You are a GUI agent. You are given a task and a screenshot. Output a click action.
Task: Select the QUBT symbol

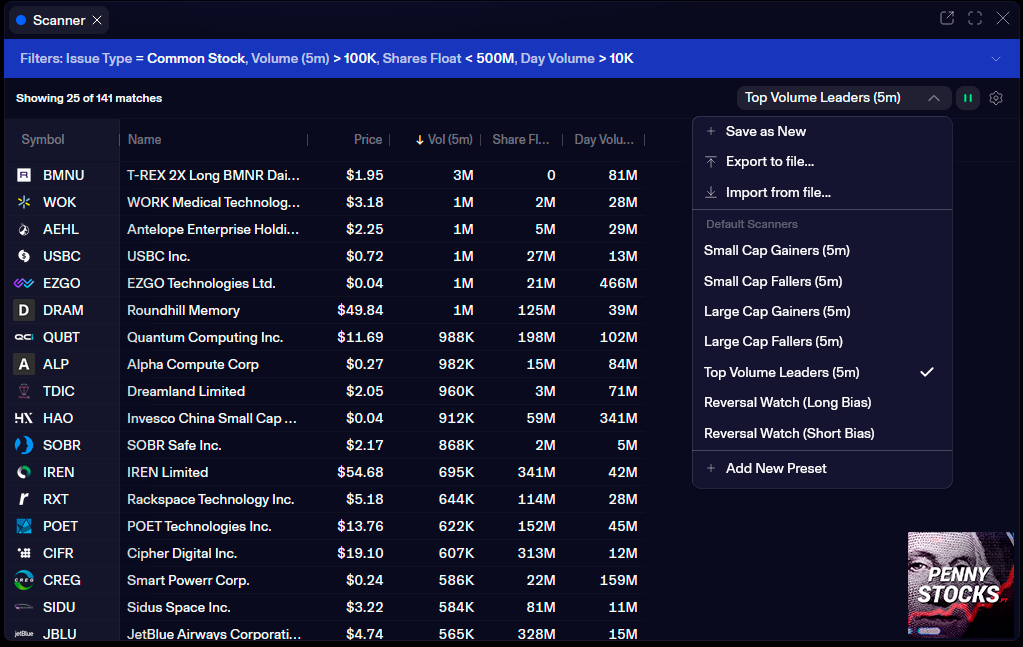click(61, 337)
